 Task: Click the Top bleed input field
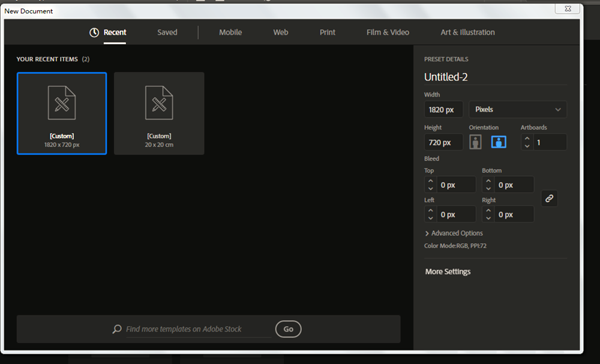pyautogui.click(x=456, y=185)
